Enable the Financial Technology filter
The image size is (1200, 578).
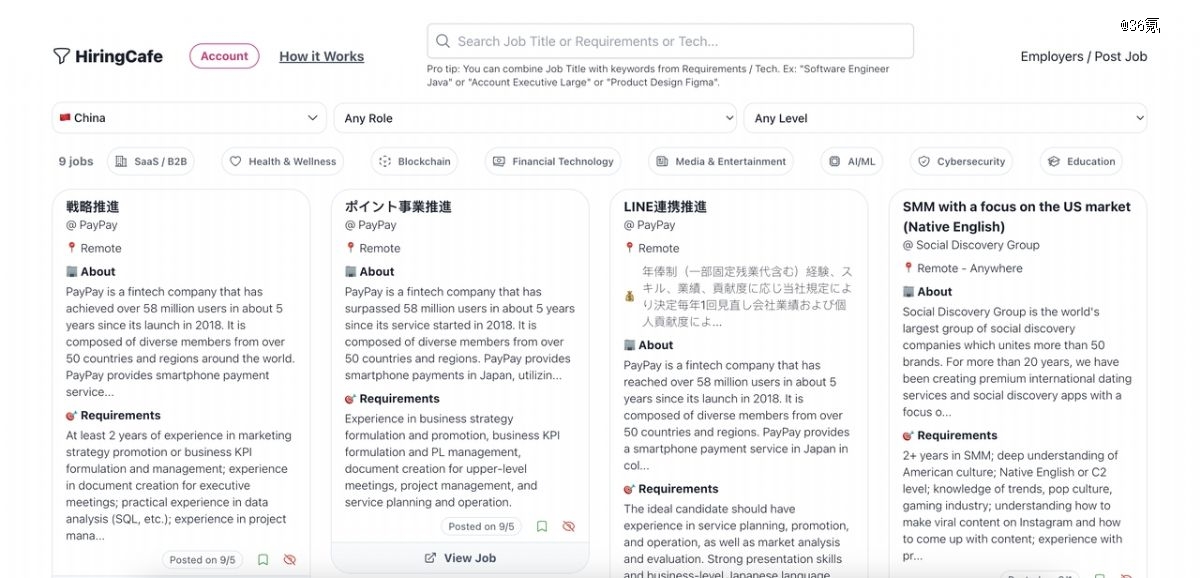coord(552,161)
